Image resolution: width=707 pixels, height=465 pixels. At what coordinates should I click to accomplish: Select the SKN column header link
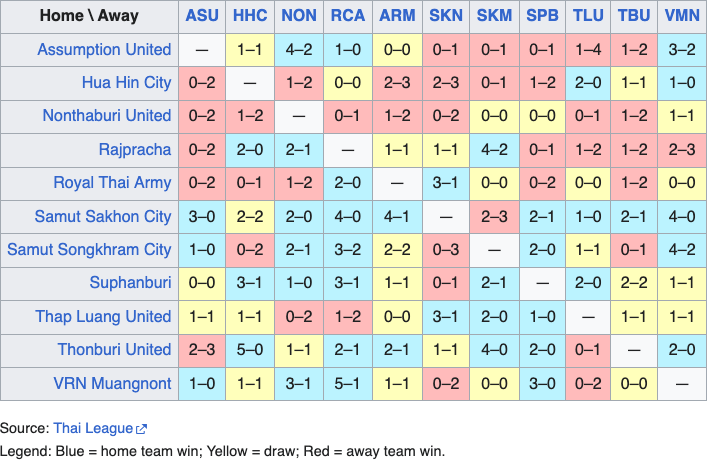pos(445,16)
